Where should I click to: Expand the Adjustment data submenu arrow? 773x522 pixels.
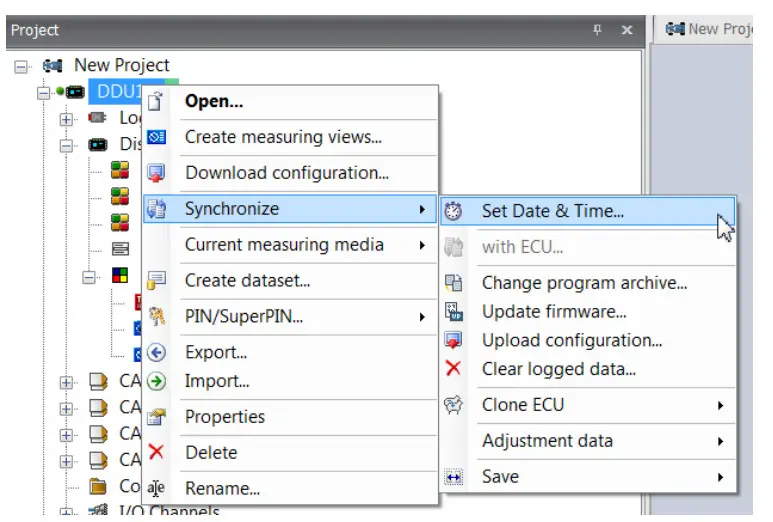[720, 441]
